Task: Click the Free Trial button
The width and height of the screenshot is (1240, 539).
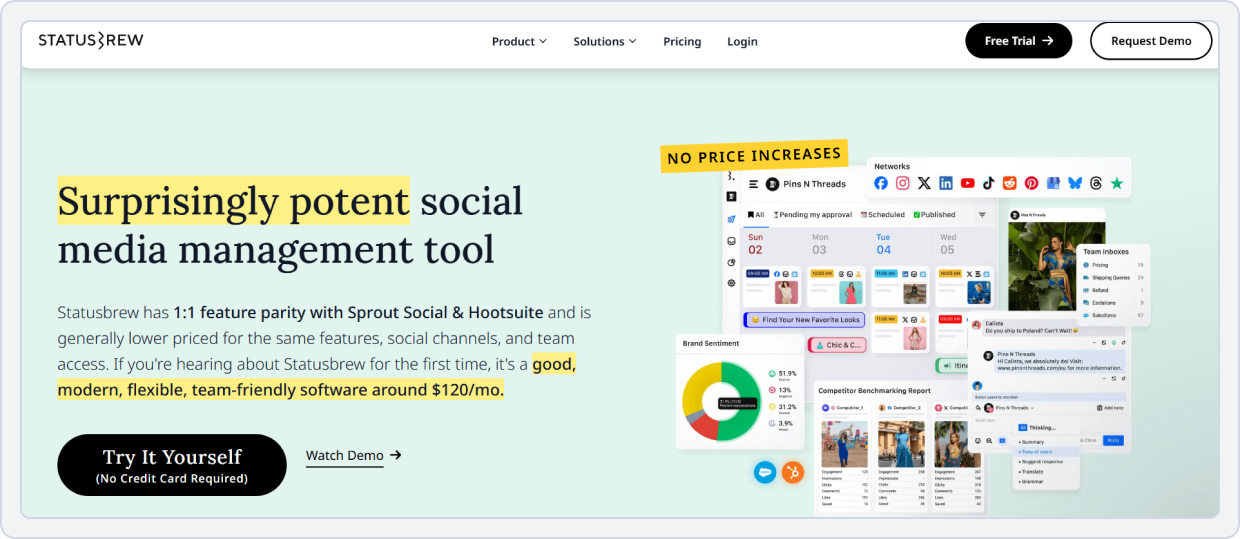Action: [1018, 41]
